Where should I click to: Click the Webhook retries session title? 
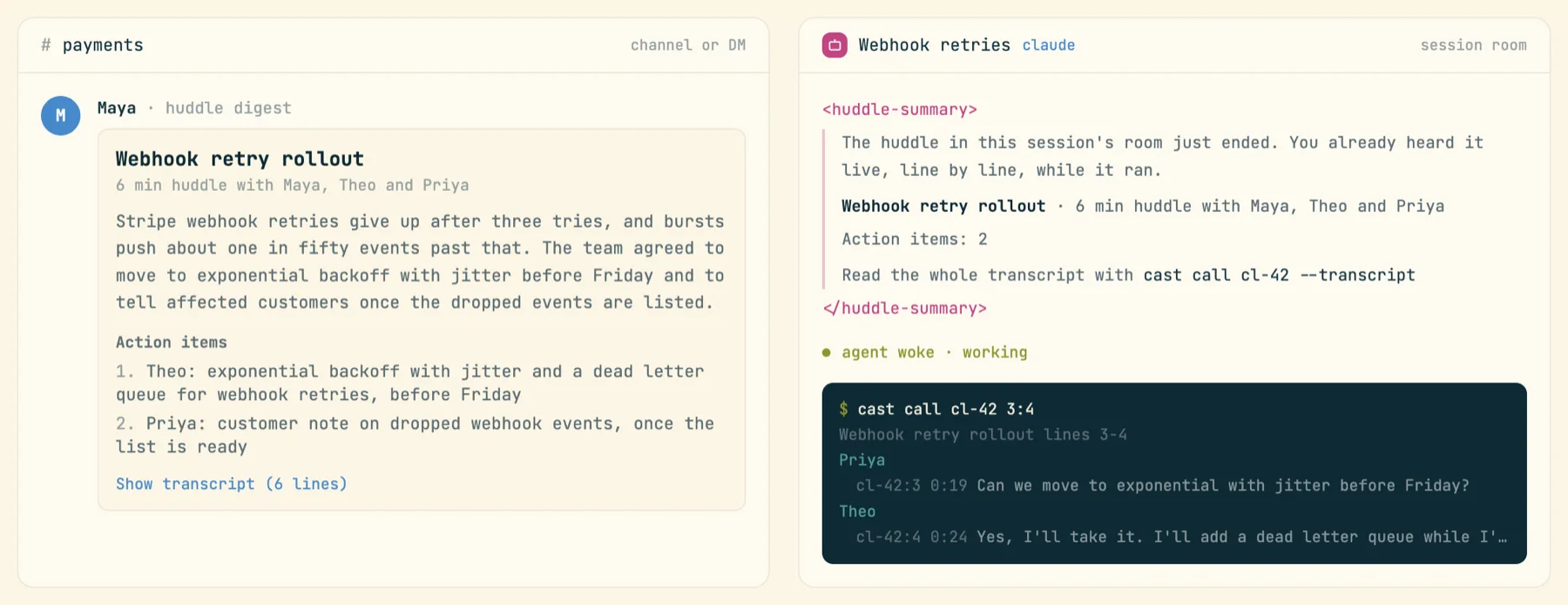click(x=935, y=45)
